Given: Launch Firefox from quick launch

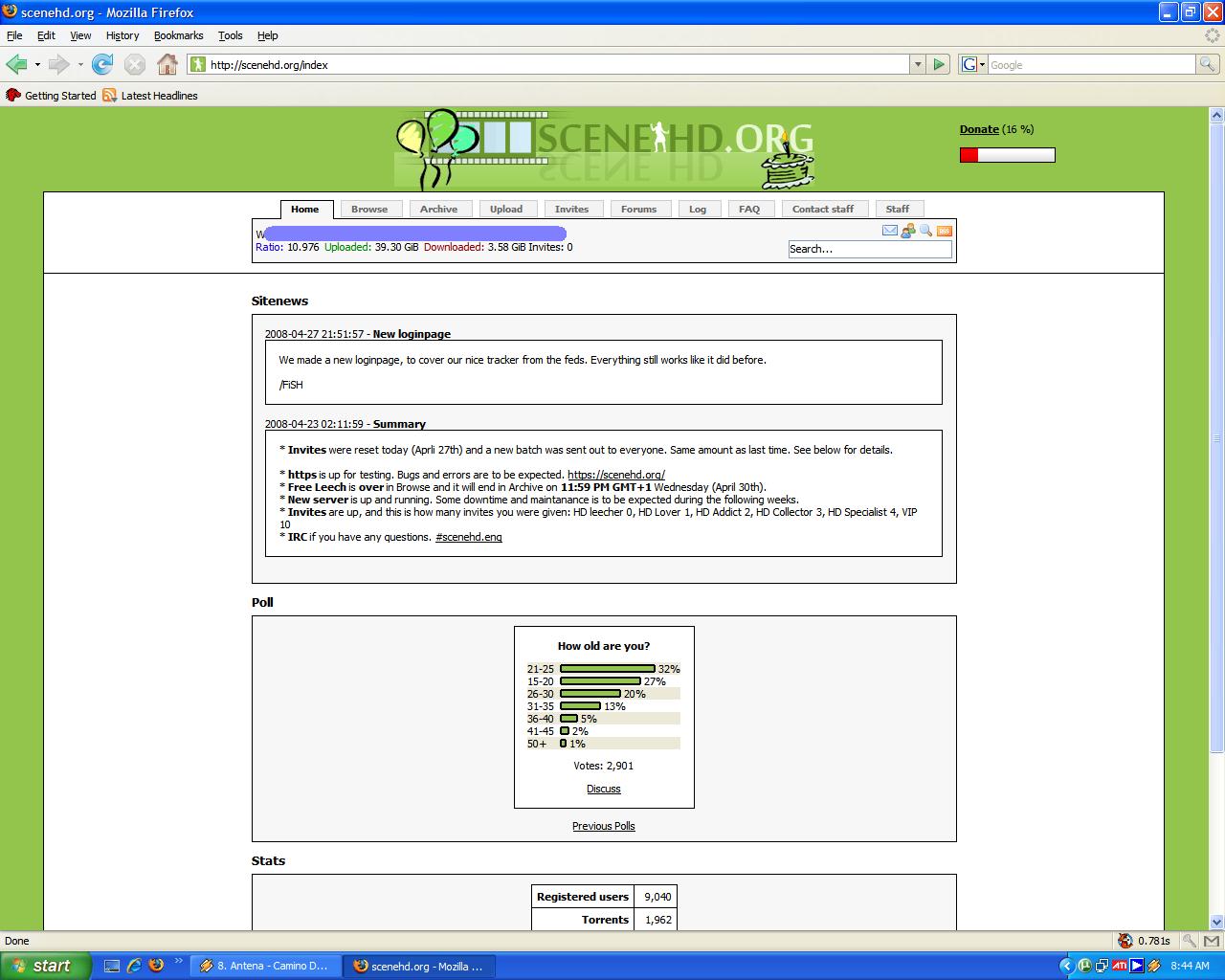Looking at the screenshot, I should 156,966.
